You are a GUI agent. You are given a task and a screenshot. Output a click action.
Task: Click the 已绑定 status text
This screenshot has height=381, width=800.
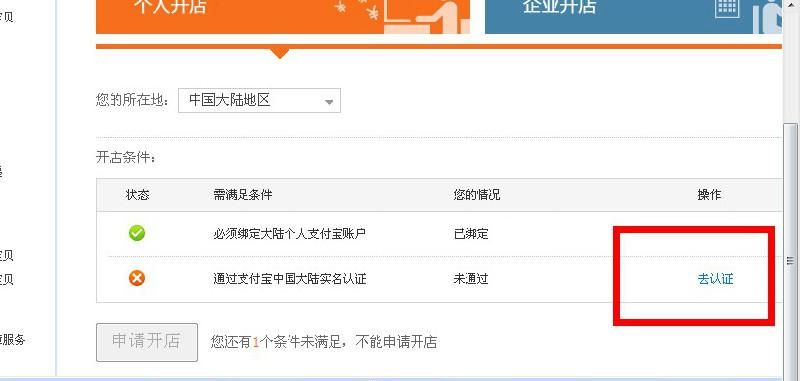pyautogui.click(x=471, y=234)
